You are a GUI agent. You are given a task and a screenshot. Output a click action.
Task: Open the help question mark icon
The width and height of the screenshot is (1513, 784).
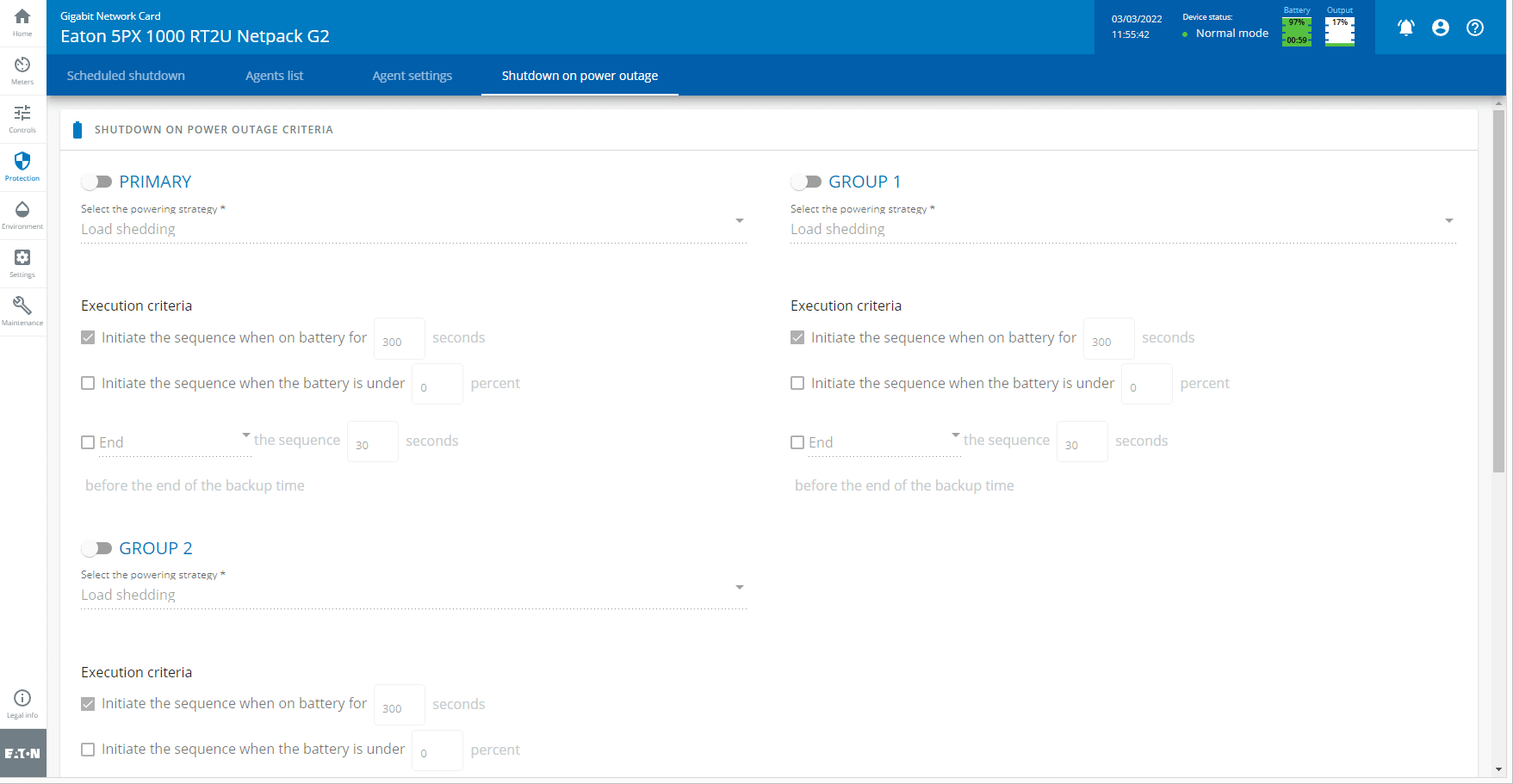pyautogui.click(x=1475, y=28)
